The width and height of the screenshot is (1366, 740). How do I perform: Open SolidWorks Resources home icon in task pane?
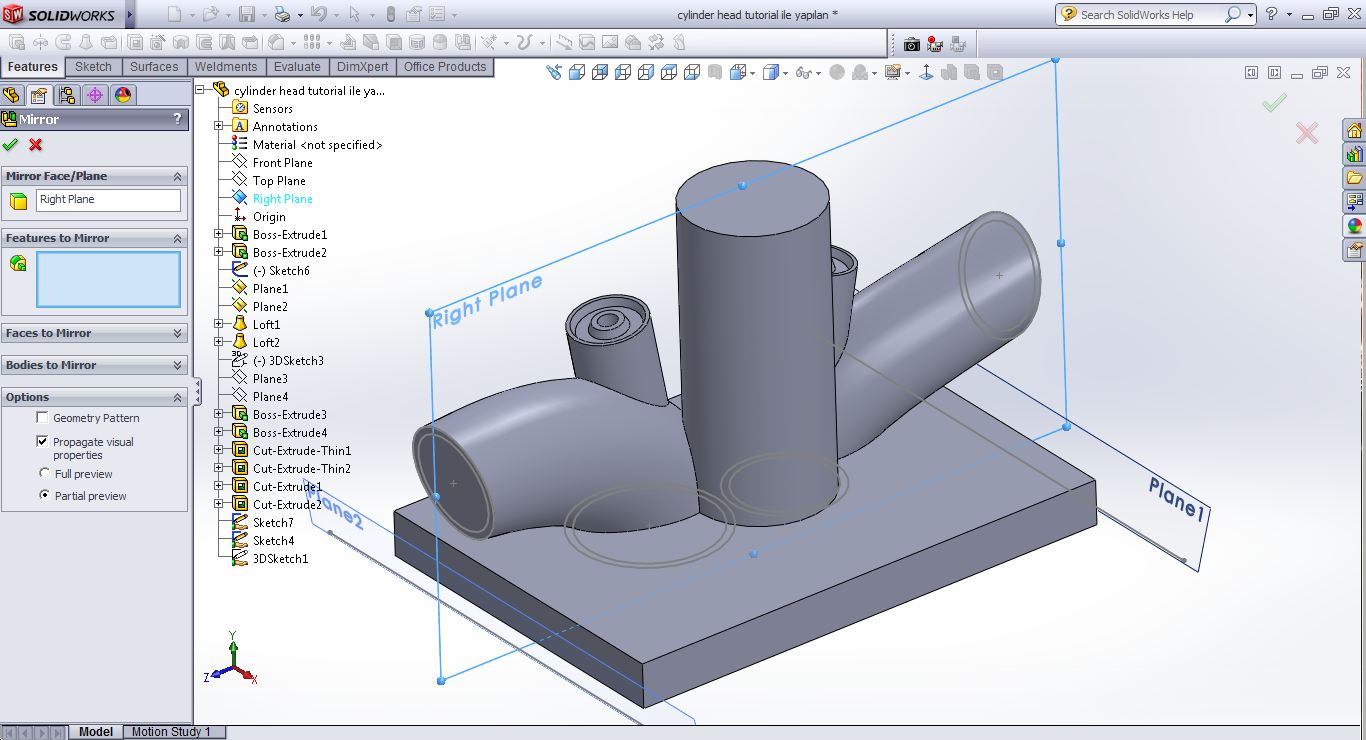1354,131
